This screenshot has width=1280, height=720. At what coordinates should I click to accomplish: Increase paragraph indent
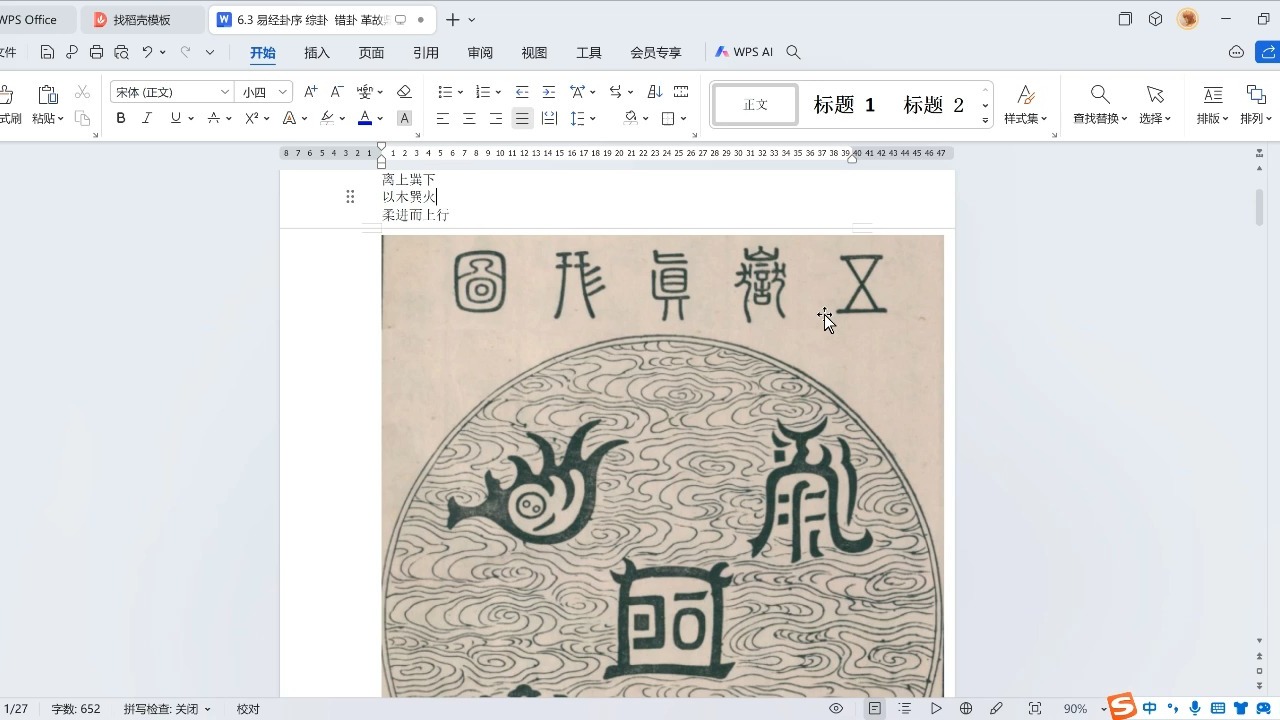548,92
